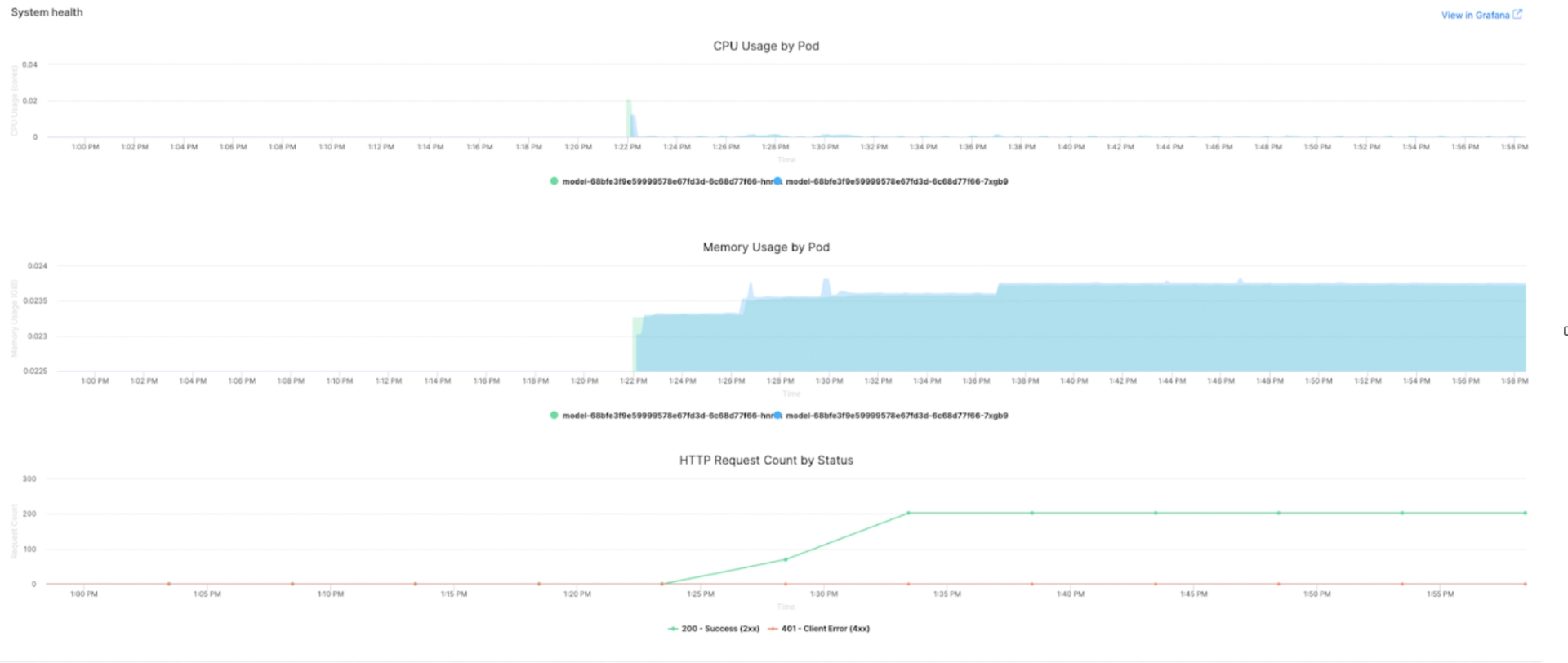Click the 1:22 PM label on CPU chart axis
The image size is (1568, 663).
[627, 147]
